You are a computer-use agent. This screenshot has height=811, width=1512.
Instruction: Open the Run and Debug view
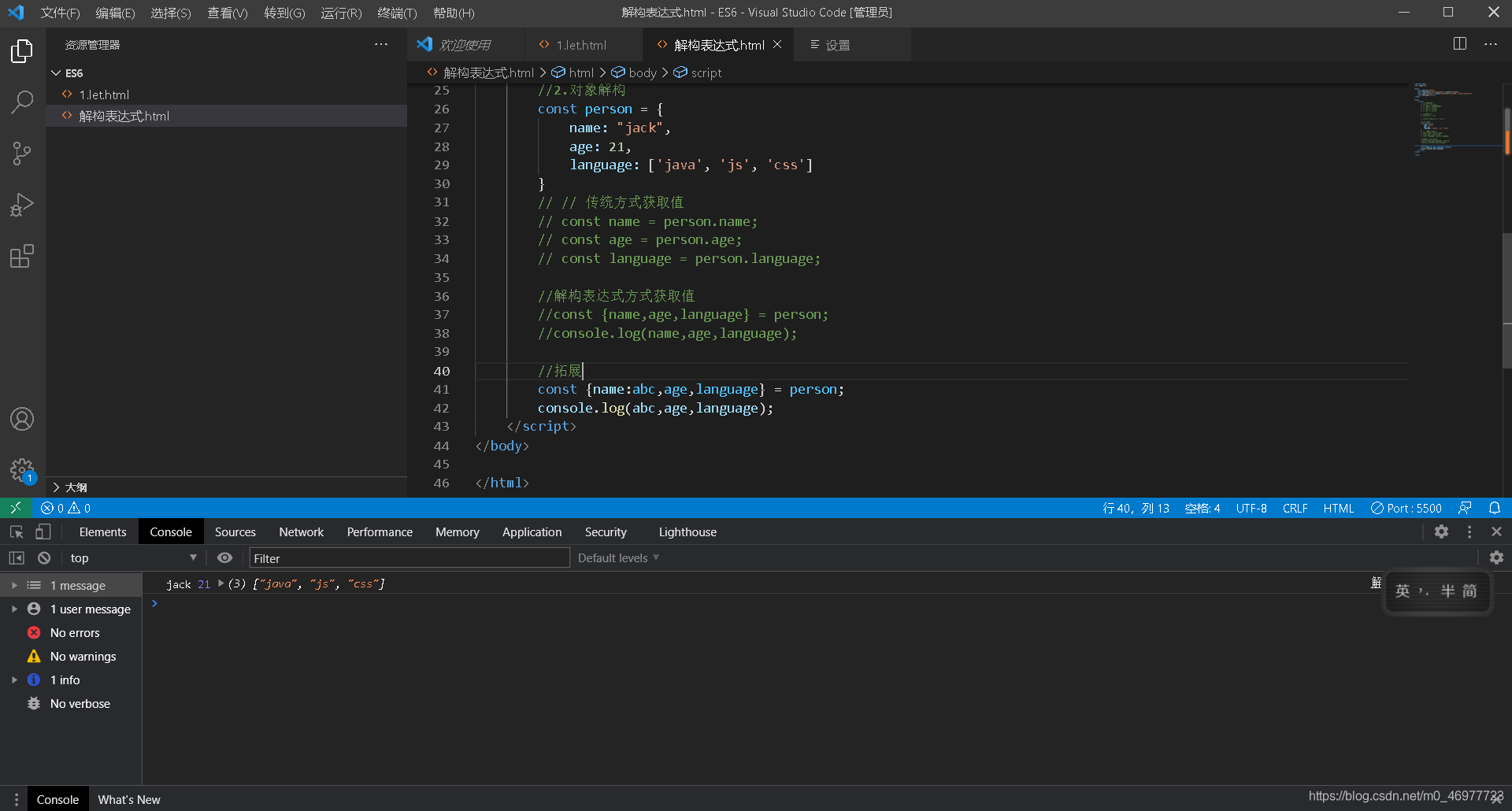click(x=22, y=205)
